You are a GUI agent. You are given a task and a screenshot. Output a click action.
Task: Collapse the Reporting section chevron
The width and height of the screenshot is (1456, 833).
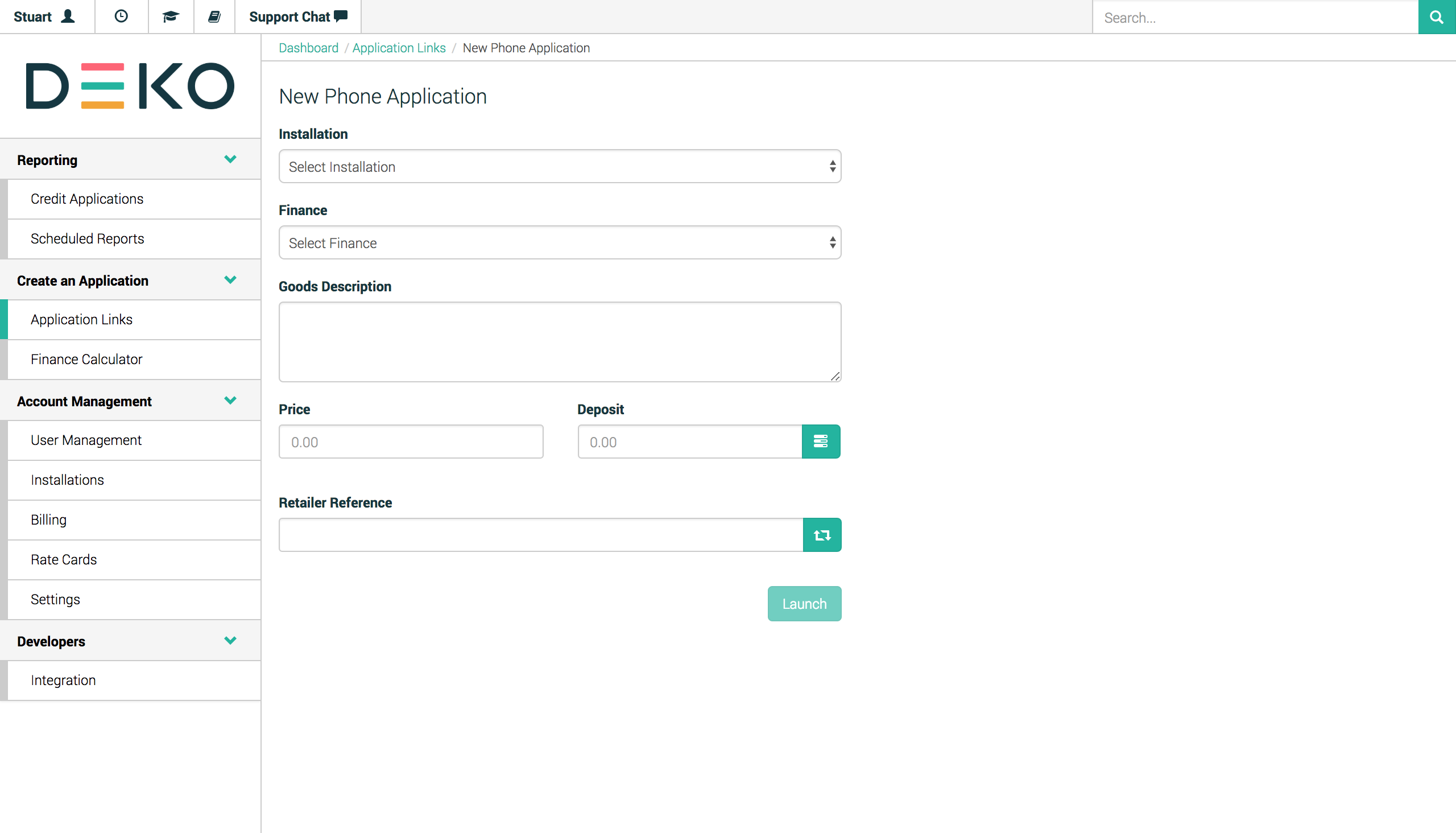click(230, 160)
